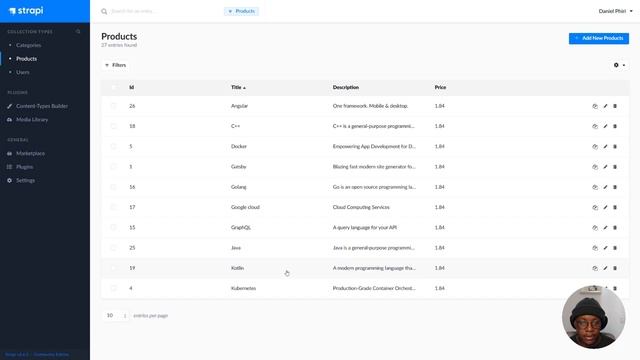
Task: Duplicate the Java product entry
Action: coord(595,248)
